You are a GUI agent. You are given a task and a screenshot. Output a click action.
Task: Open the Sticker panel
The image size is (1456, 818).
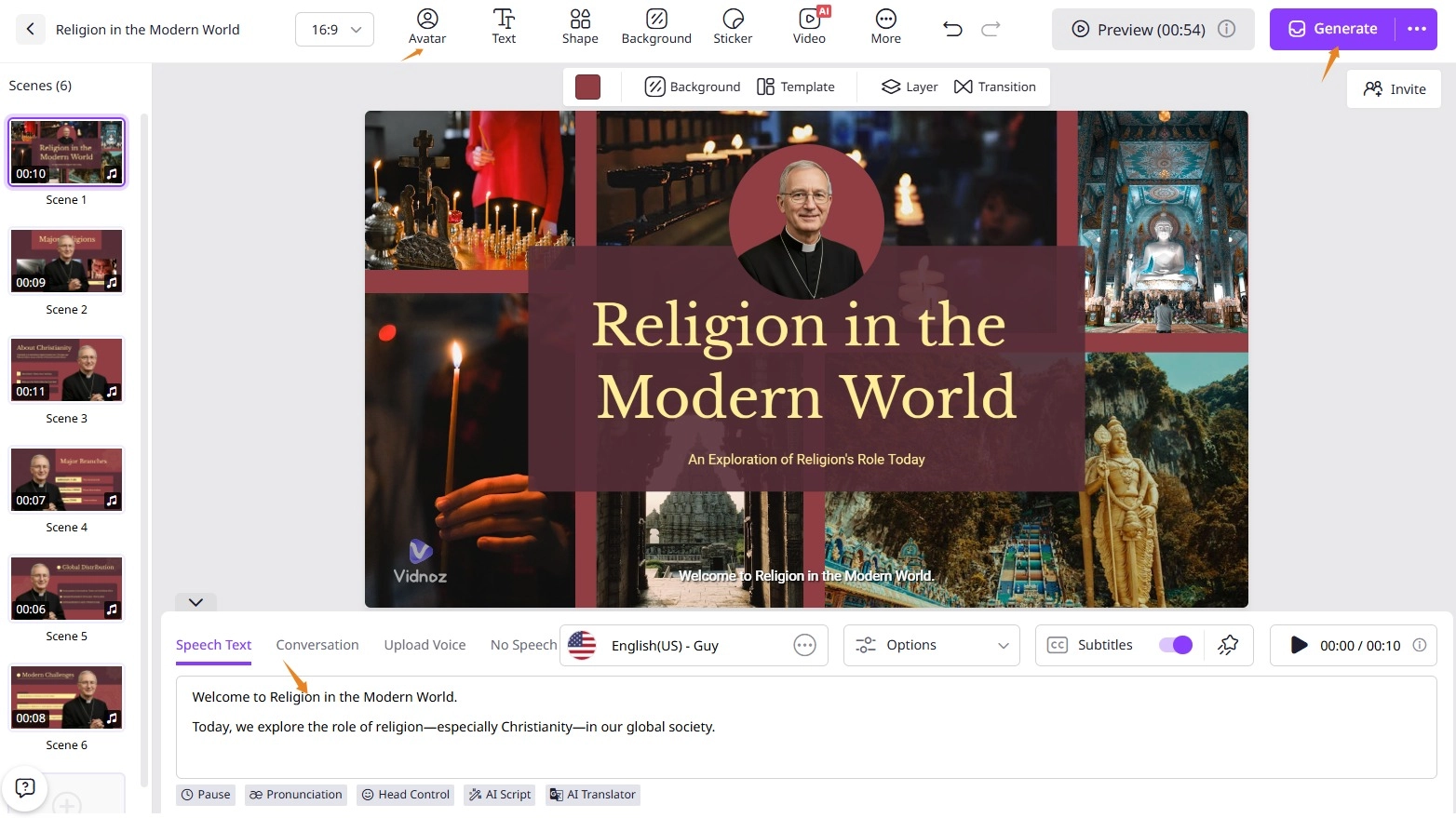click(733, 26)
